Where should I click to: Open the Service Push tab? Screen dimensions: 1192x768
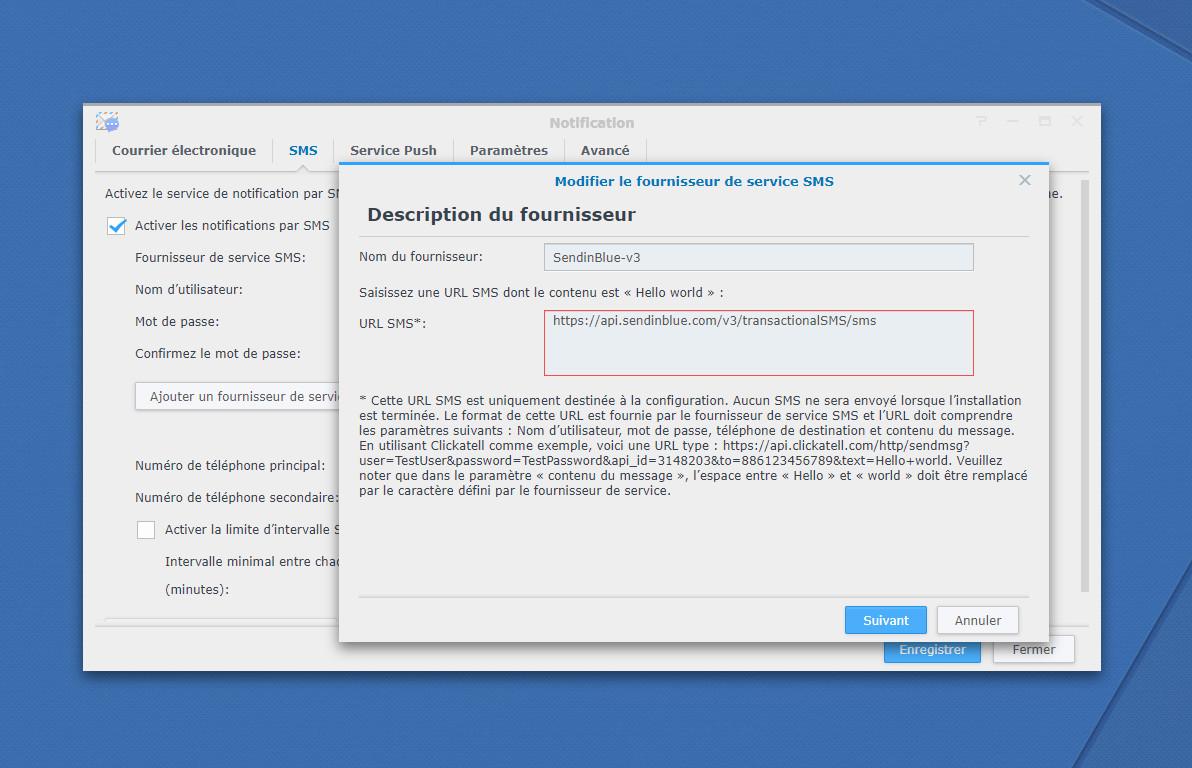click(x=393, y=151)
